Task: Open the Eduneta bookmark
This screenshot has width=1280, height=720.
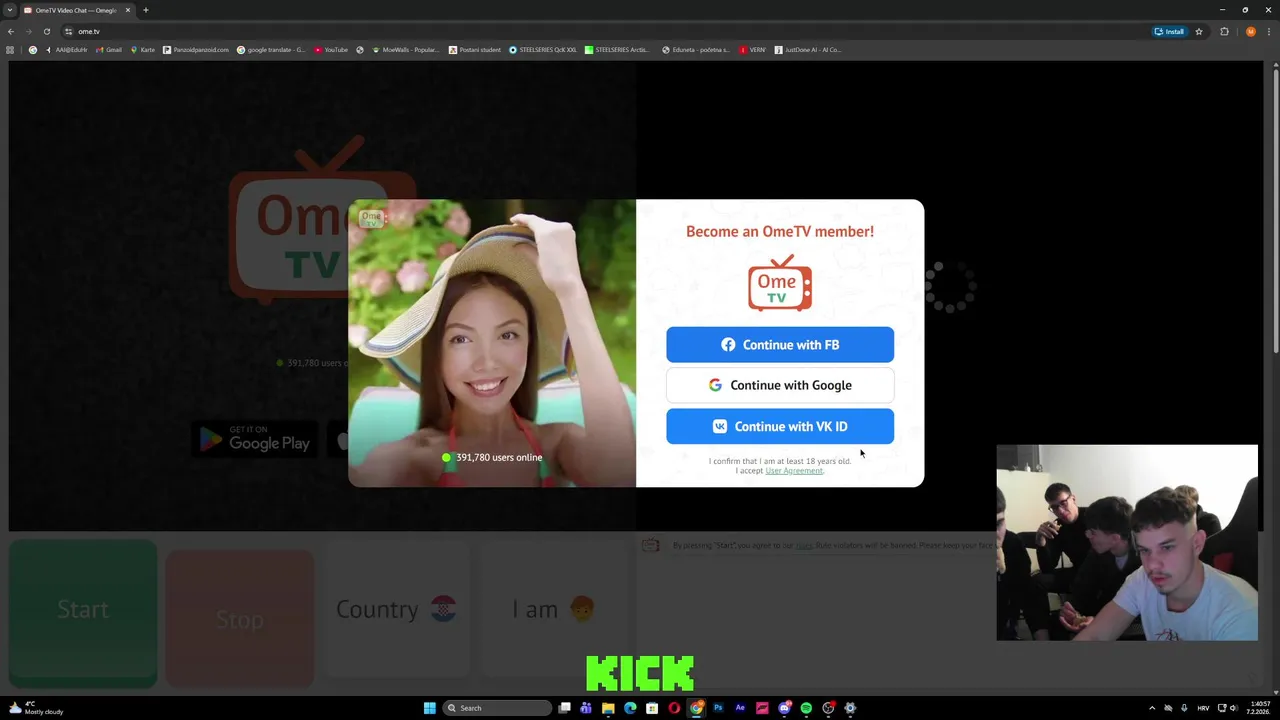Action: click(x=696, y=50)
